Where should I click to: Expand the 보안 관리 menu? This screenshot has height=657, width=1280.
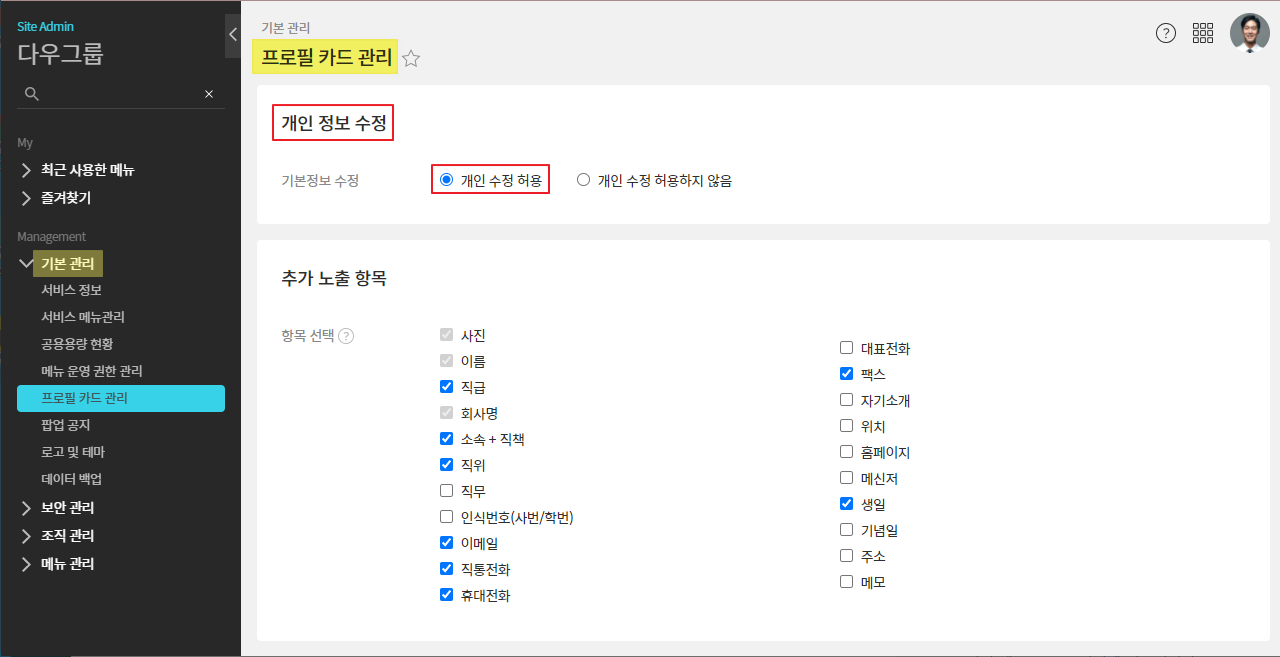pyautogui.click(x=67, y=508)
